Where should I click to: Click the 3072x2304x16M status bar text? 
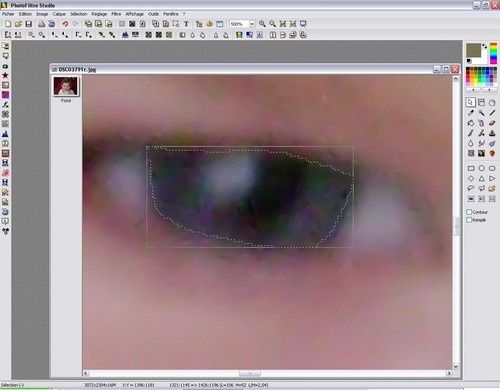[100, 385]
